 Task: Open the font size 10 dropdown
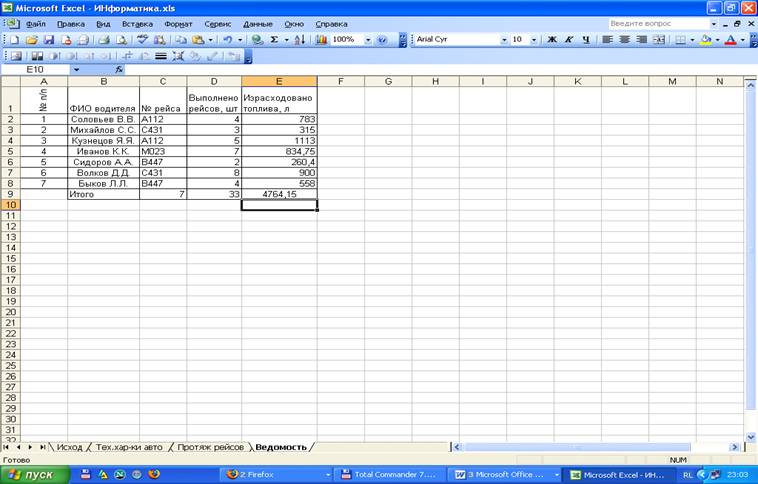click(534, 40)
